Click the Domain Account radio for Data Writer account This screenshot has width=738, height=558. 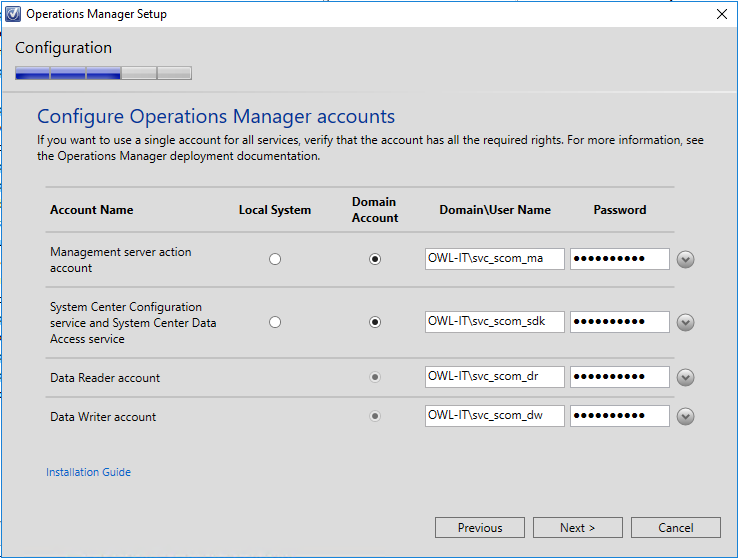(375, 416)
